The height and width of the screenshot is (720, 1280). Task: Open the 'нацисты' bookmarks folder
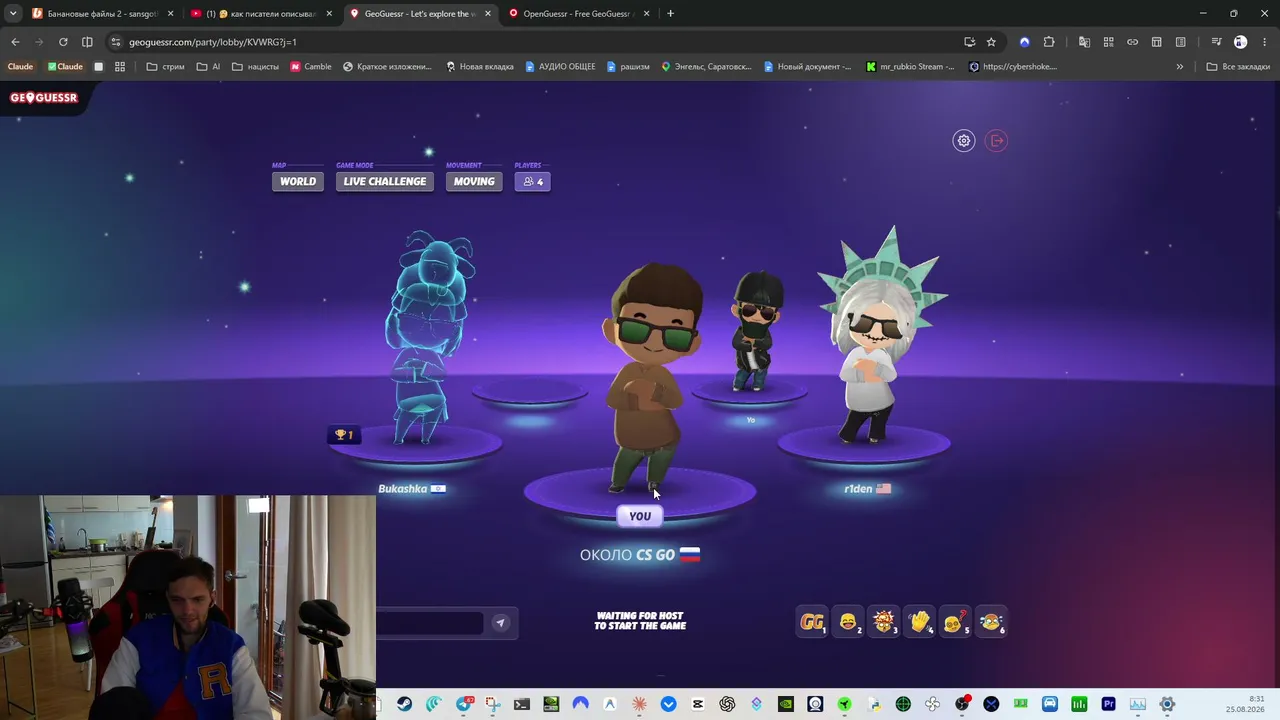click(x=255, y=67)
